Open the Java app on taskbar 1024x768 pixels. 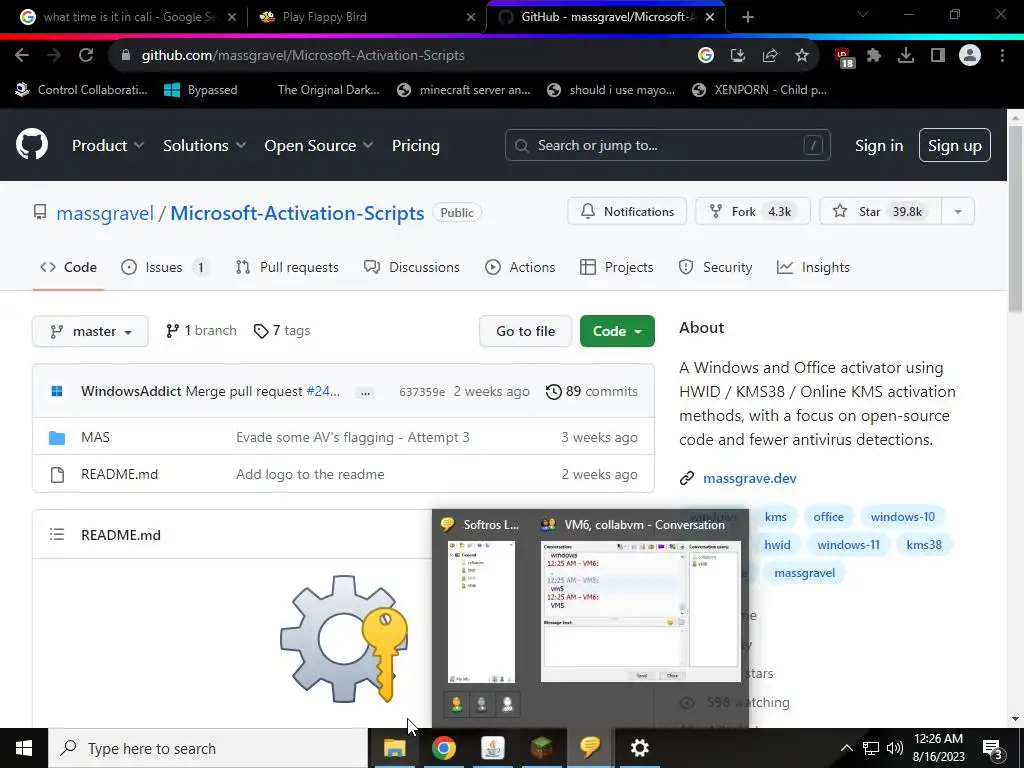492,748
